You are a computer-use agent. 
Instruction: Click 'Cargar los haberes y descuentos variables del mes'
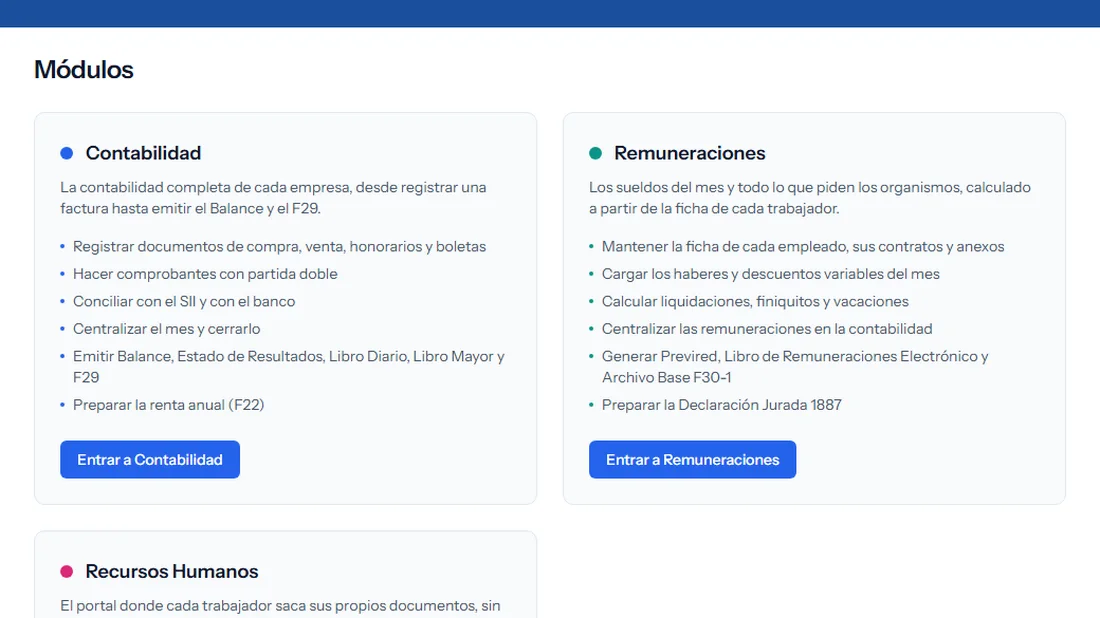[770, 274]
